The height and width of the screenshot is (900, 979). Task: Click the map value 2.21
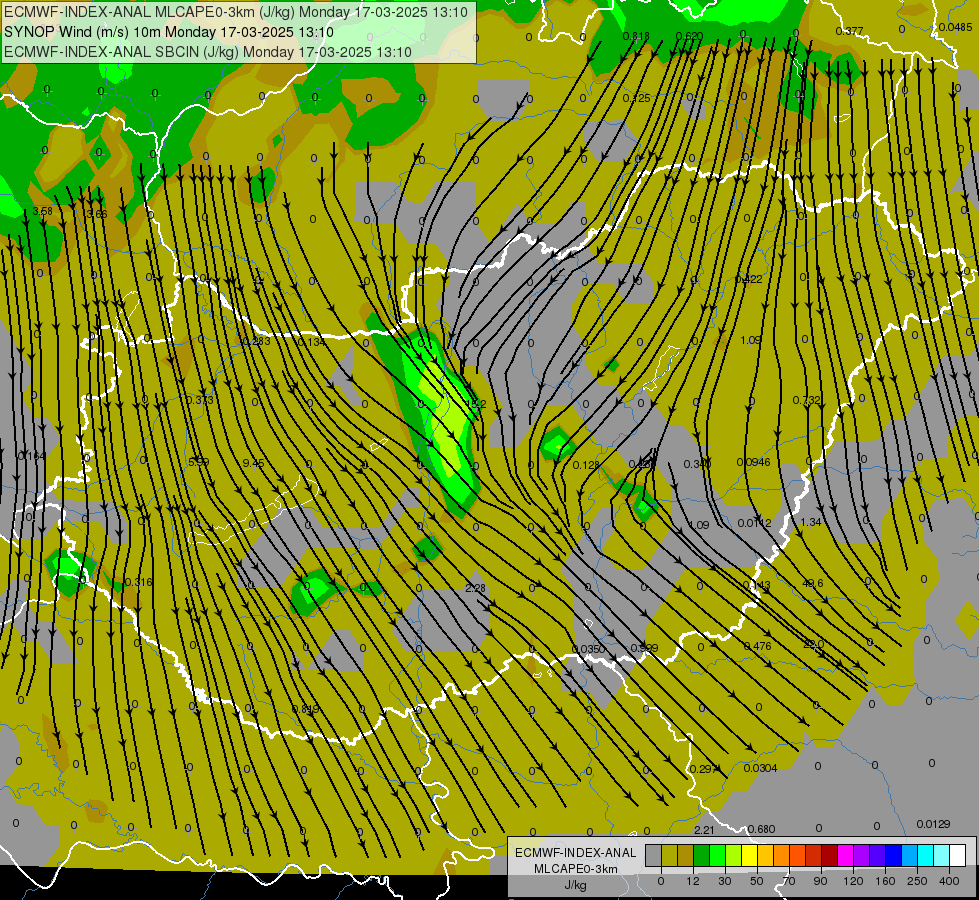[x=704, y=830]
